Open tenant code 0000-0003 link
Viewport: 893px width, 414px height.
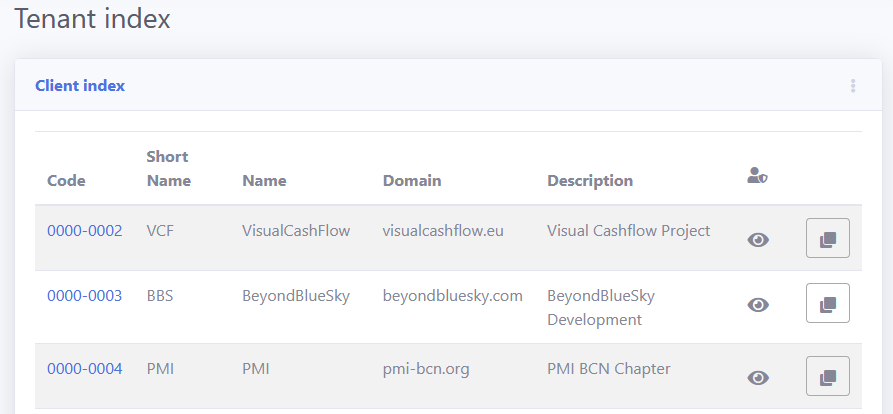(85, 296)
